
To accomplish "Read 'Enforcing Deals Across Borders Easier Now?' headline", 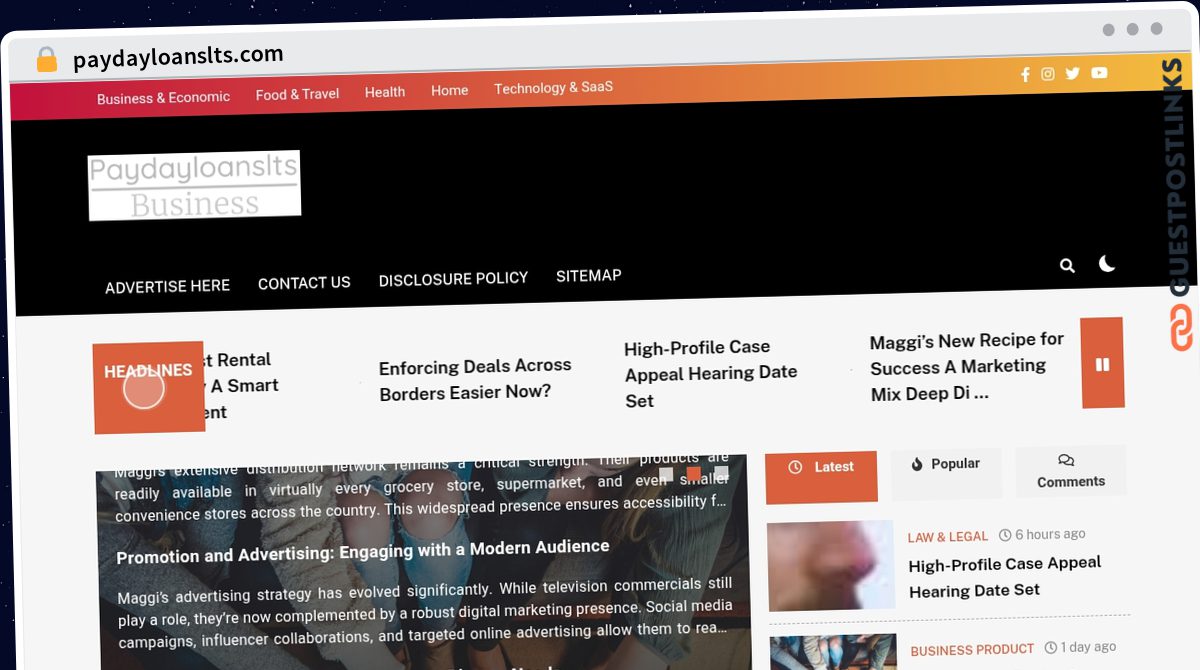I will [476, 379].
